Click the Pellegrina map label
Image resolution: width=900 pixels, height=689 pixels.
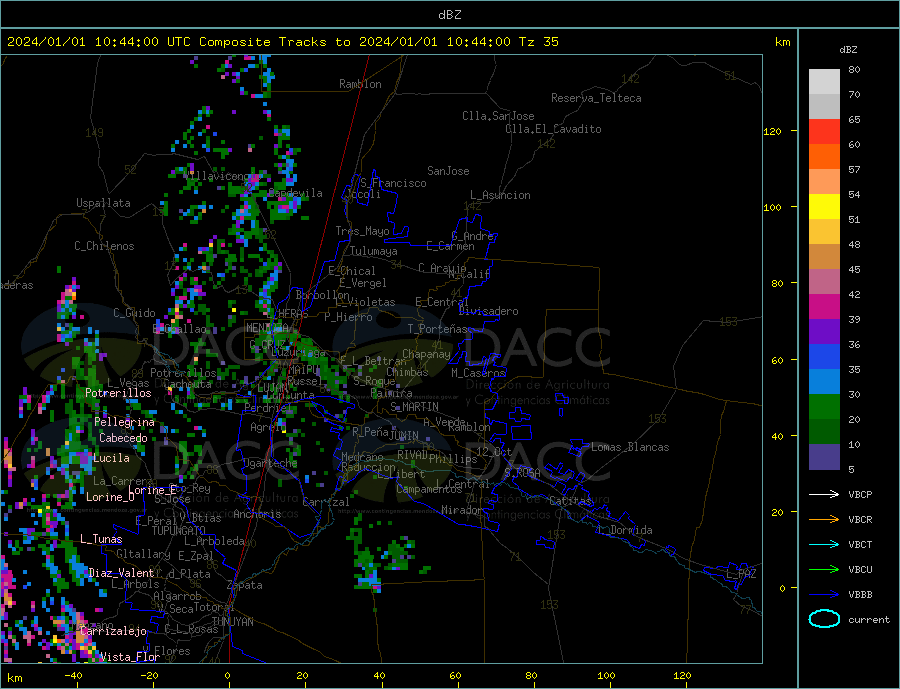click(x=125, y=422)
